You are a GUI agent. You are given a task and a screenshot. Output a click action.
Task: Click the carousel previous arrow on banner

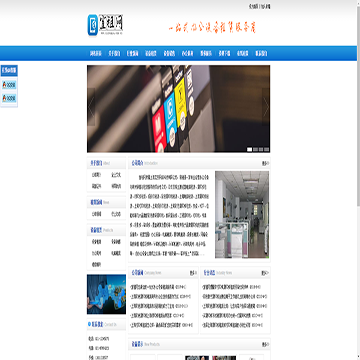tap(91, 107)
